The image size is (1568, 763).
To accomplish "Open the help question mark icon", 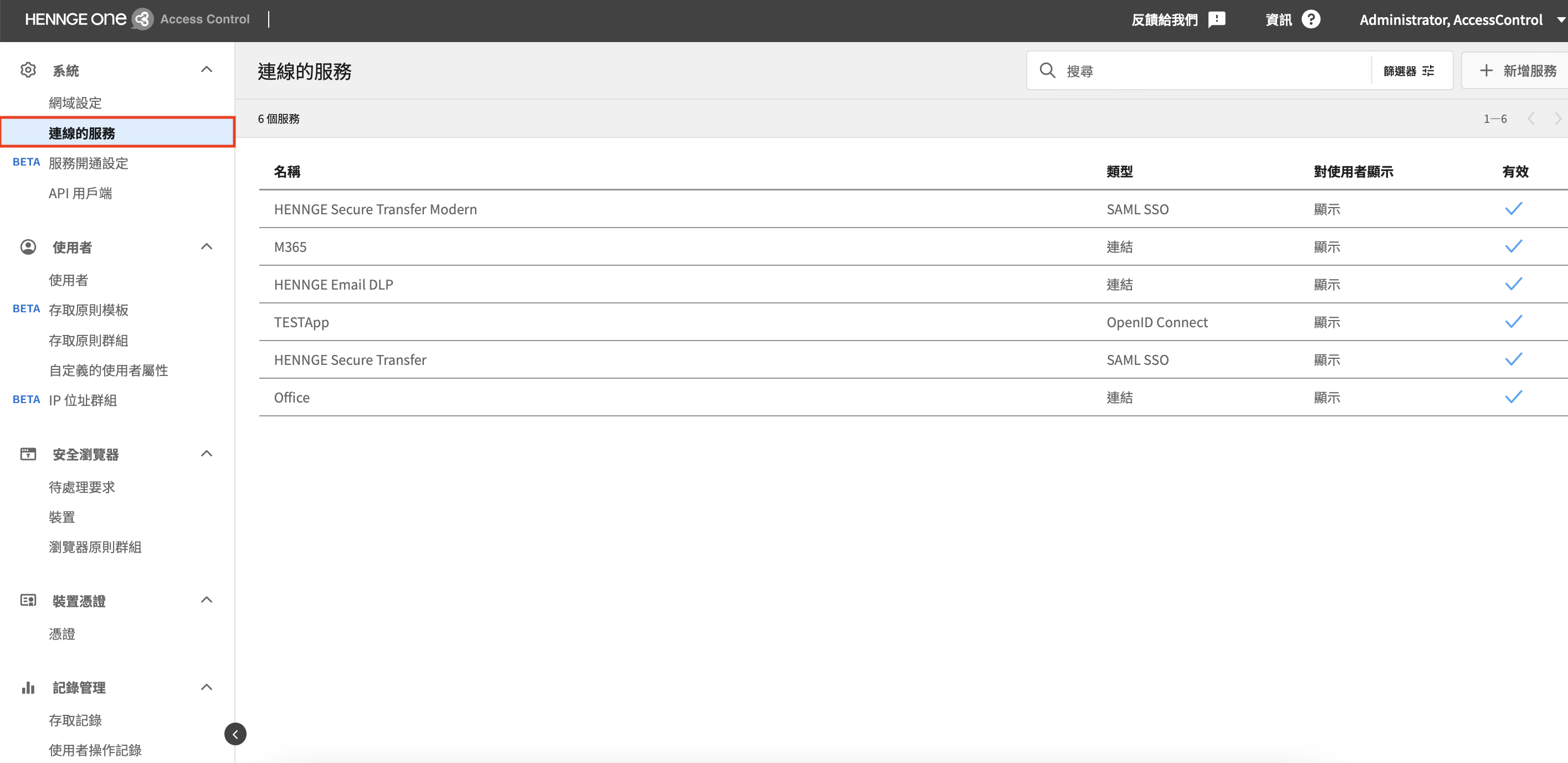I will pyautogui.click(x=1310, y=19).
